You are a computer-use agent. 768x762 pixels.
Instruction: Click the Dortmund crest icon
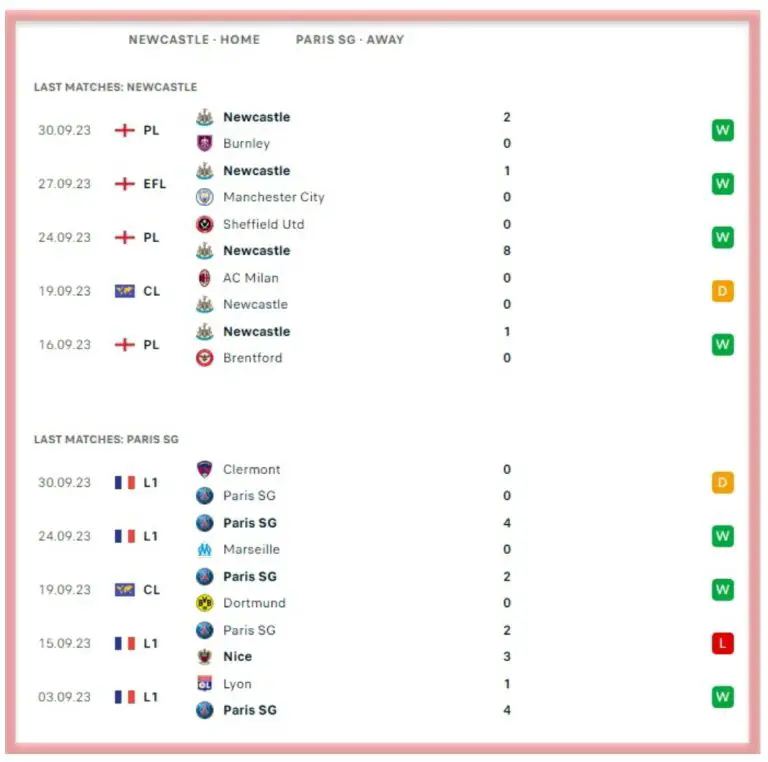click(205, 603)
